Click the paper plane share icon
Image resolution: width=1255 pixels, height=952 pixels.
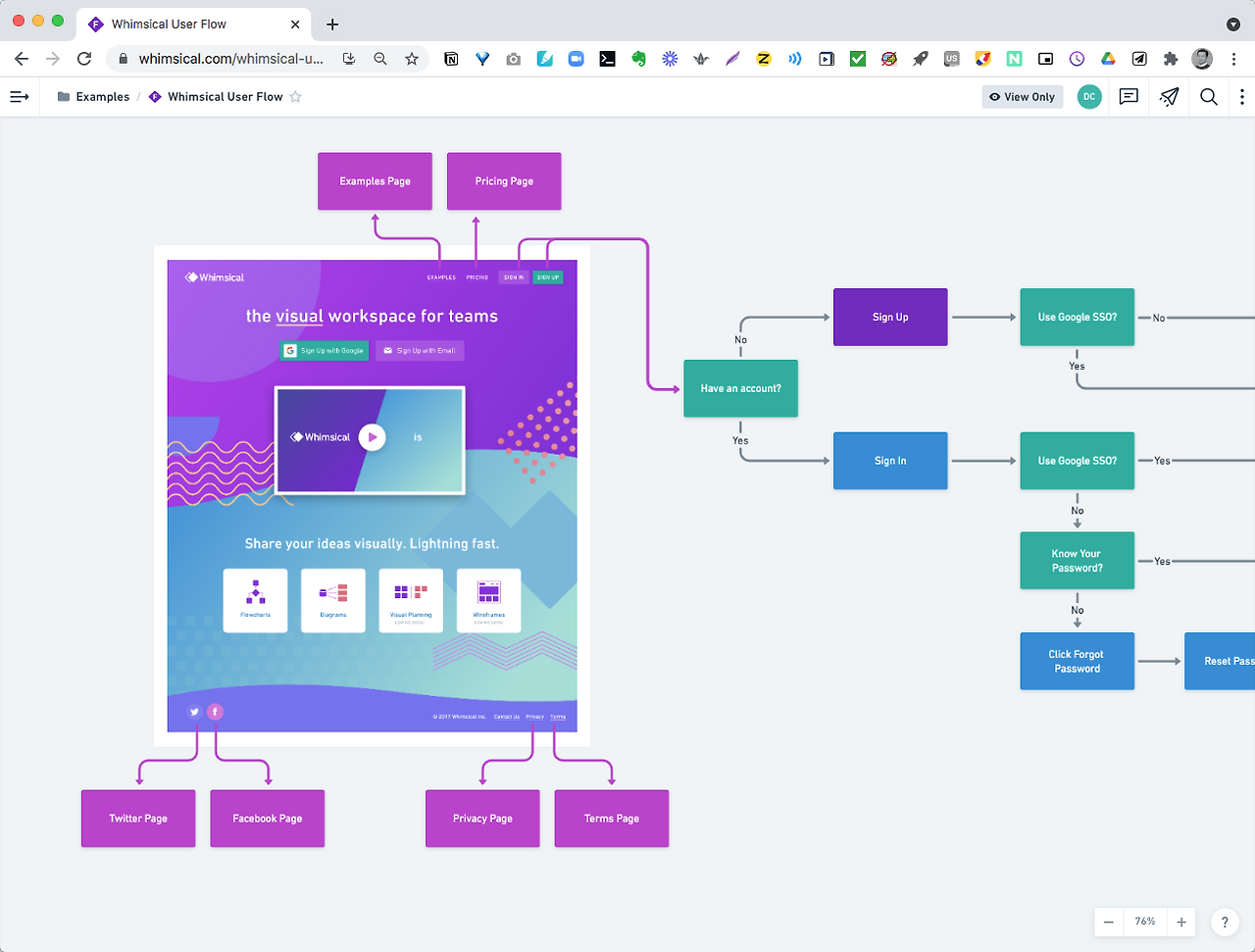(1169, 97)
